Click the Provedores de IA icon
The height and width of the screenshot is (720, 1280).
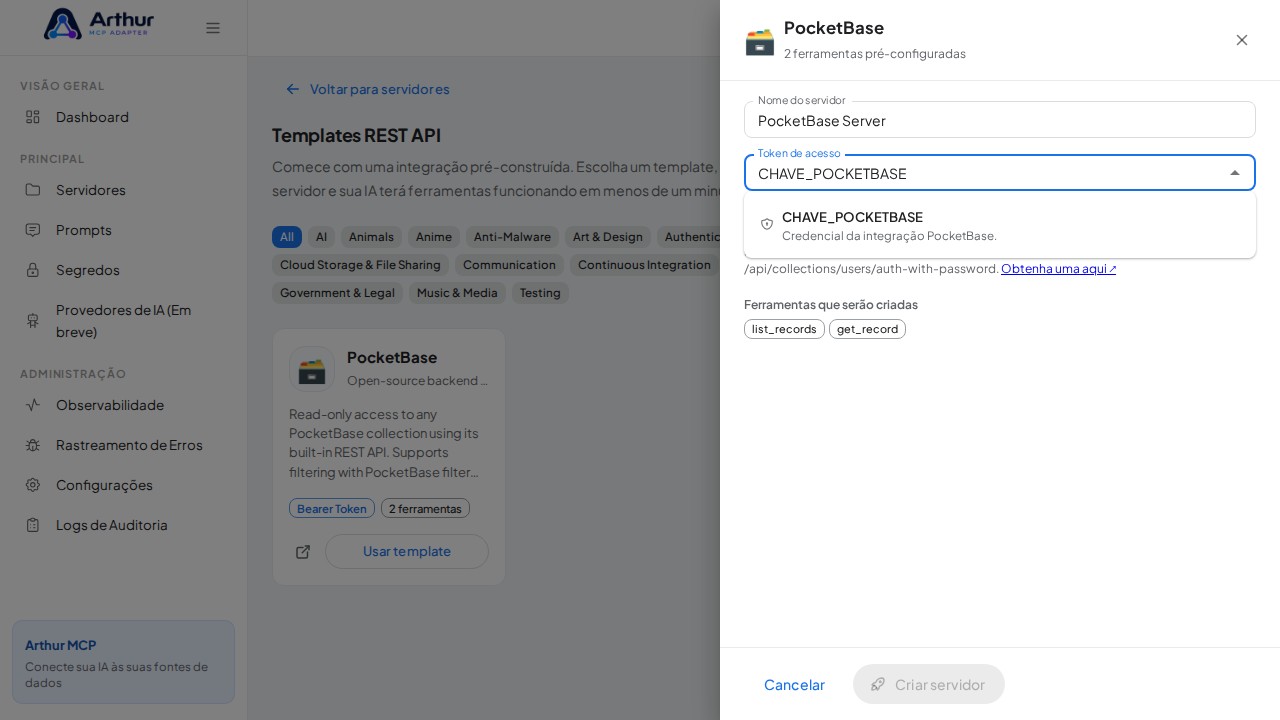pos(33,320)
